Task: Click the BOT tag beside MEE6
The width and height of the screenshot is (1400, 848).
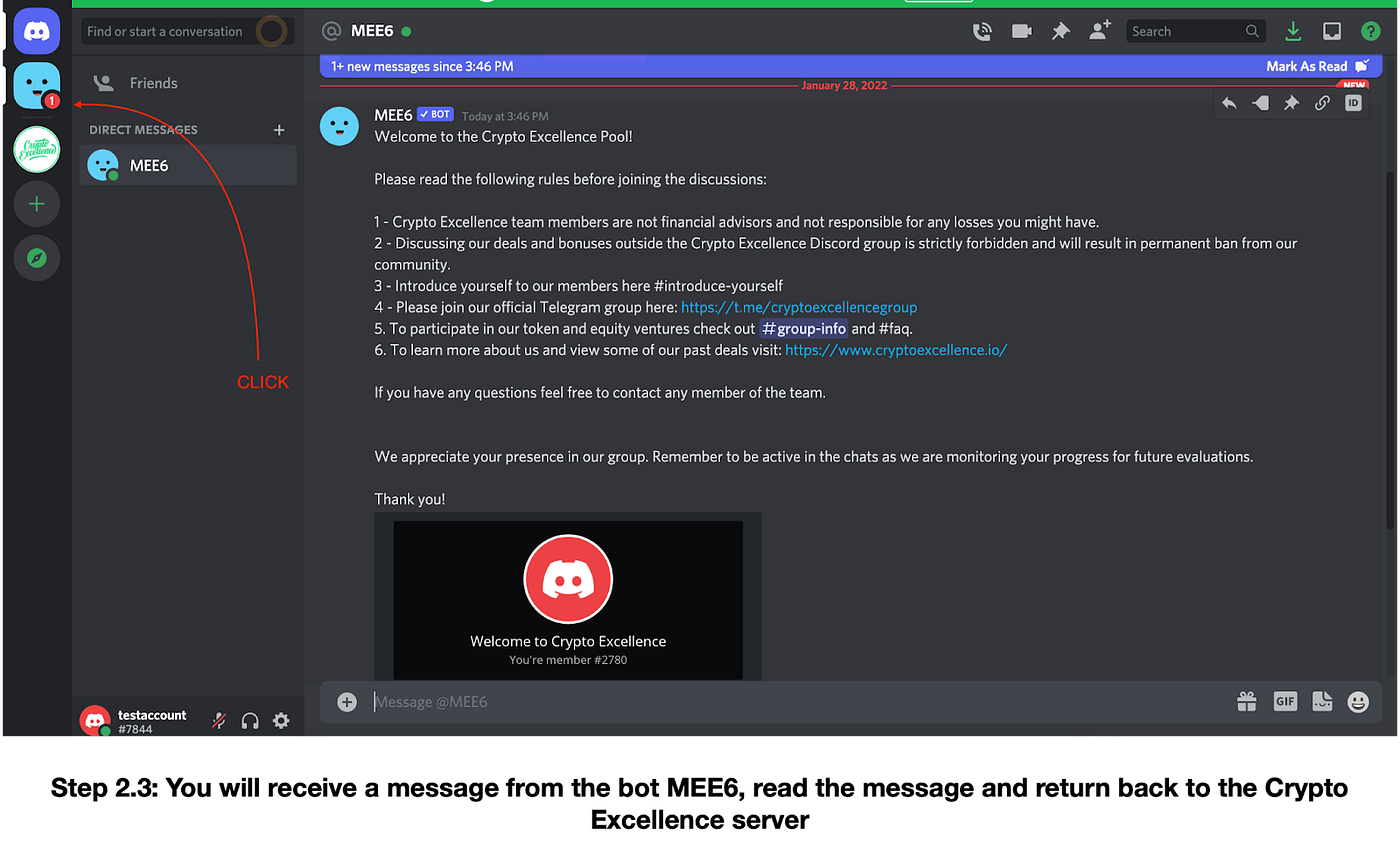Action: pos(435,115)
